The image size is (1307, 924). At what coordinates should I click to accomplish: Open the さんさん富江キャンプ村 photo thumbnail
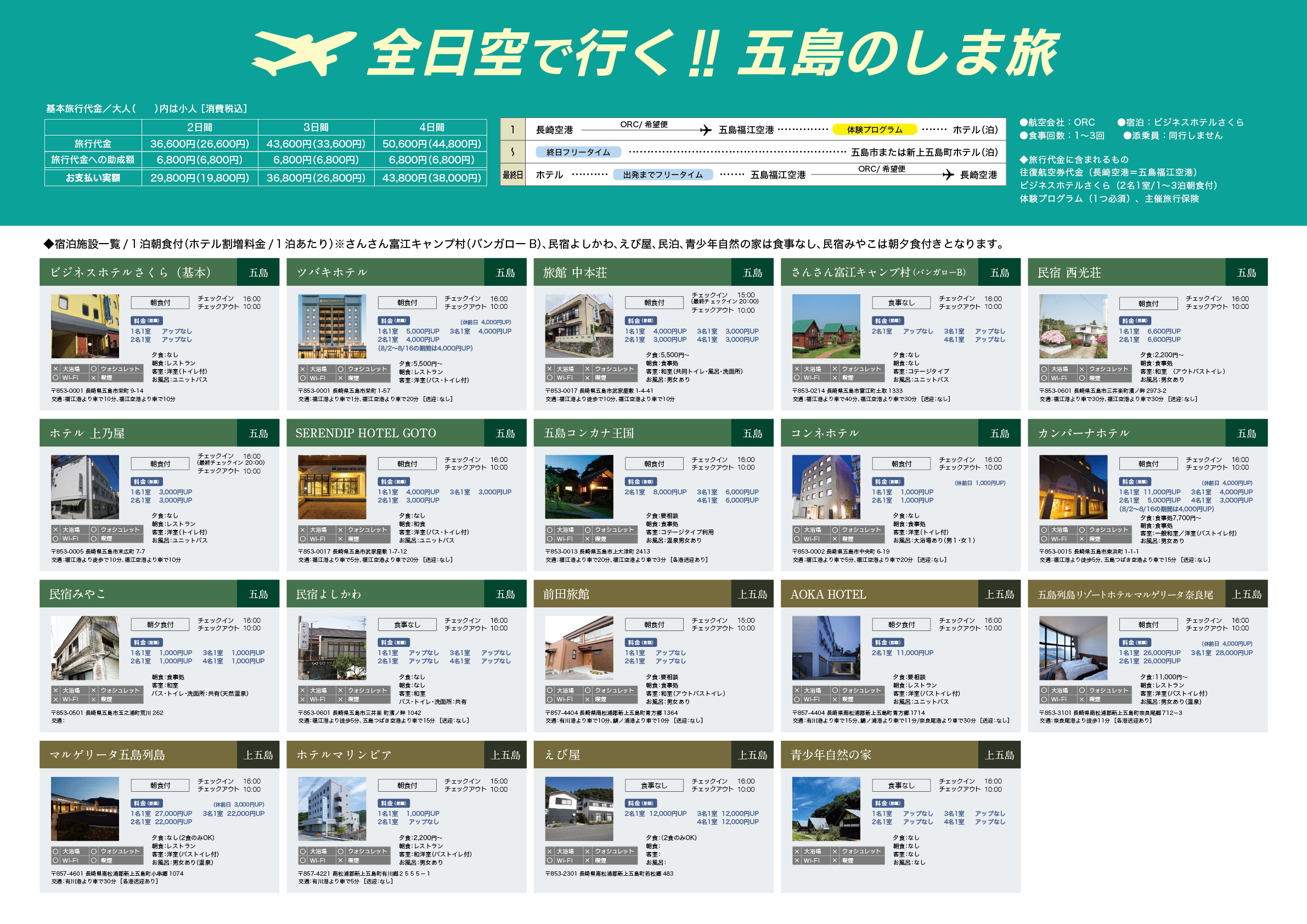(x=826, y=326)
